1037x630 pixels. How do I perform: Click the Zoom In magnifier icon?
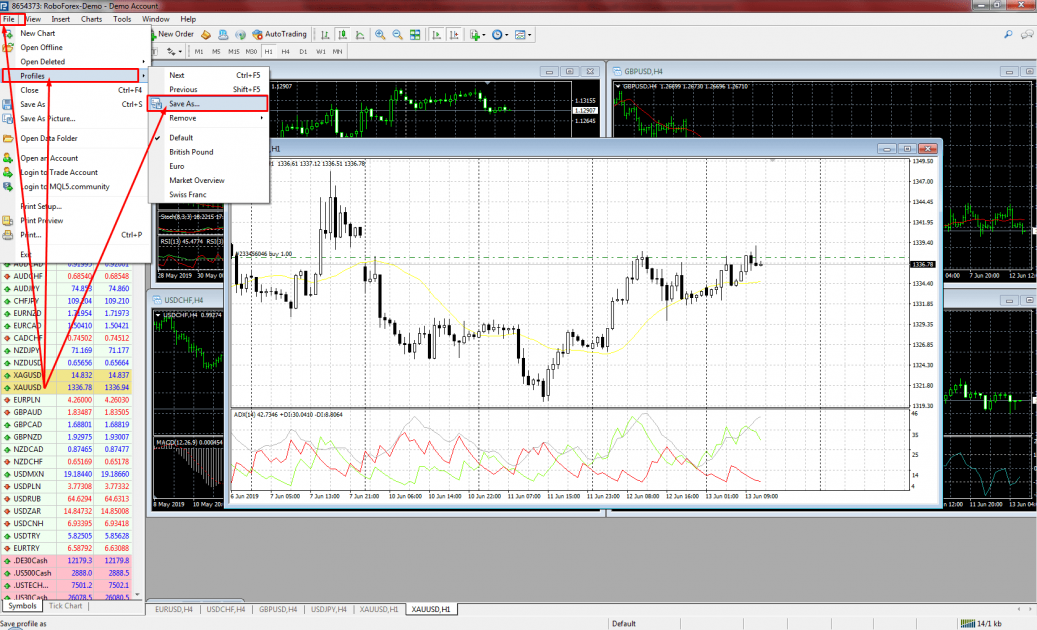(380, 34)
